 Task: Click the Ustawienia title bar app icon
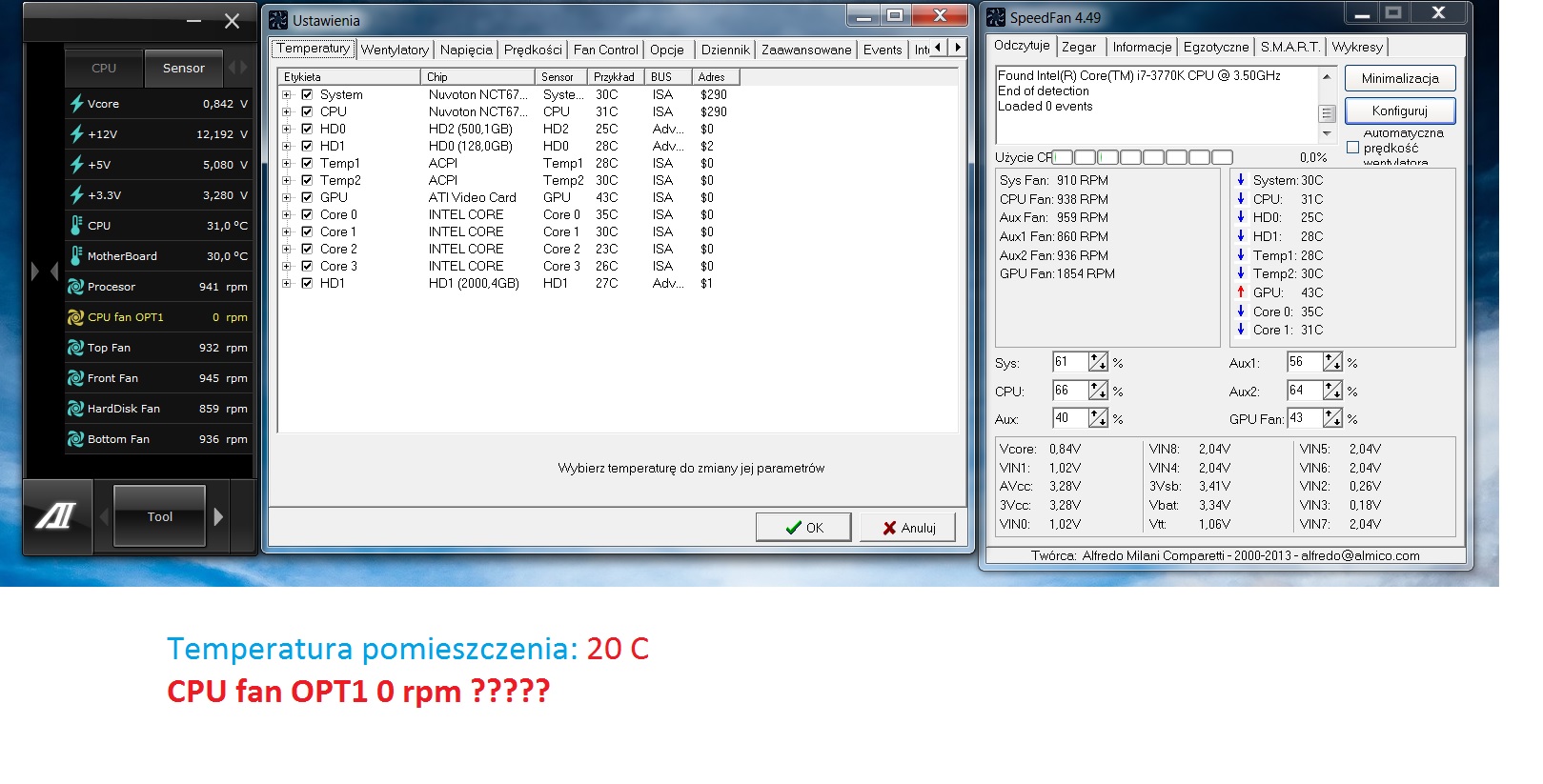[278, 20]
